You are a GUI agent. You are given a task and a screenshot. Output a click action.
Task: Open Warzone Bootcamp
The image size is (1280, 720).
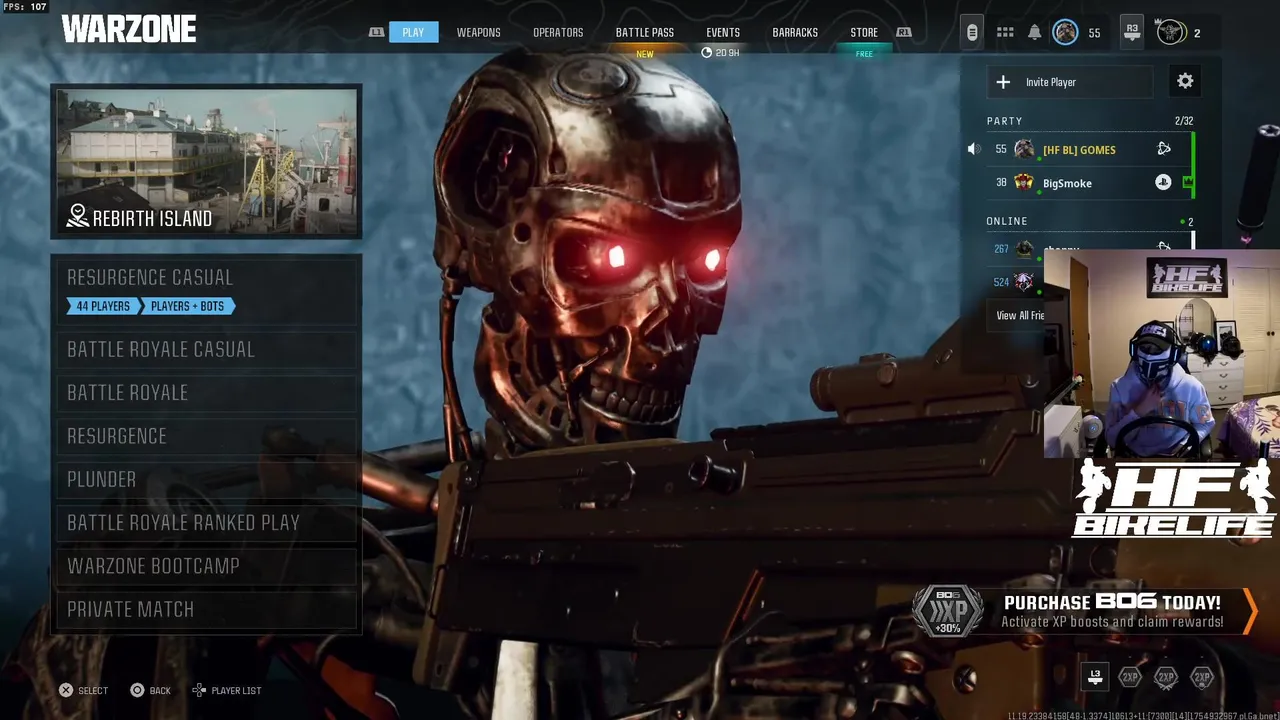(206, 566)
